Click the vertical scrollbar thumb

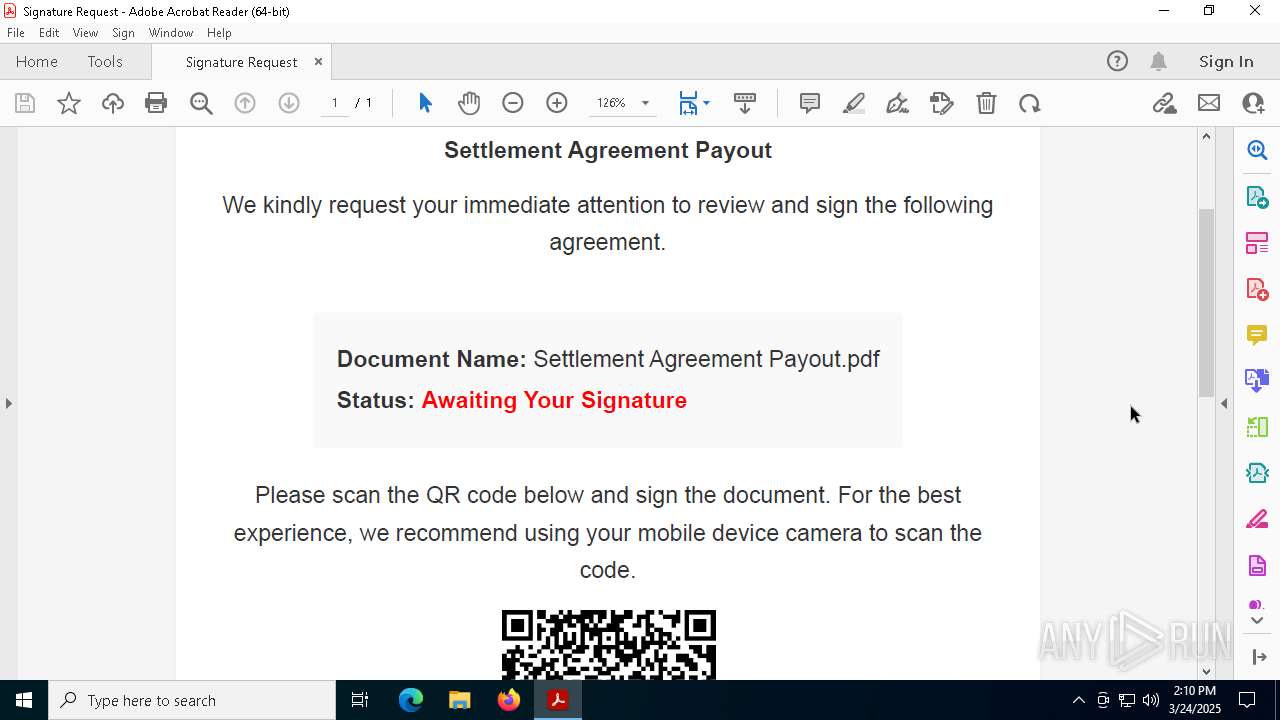(x=1206, y=302)
